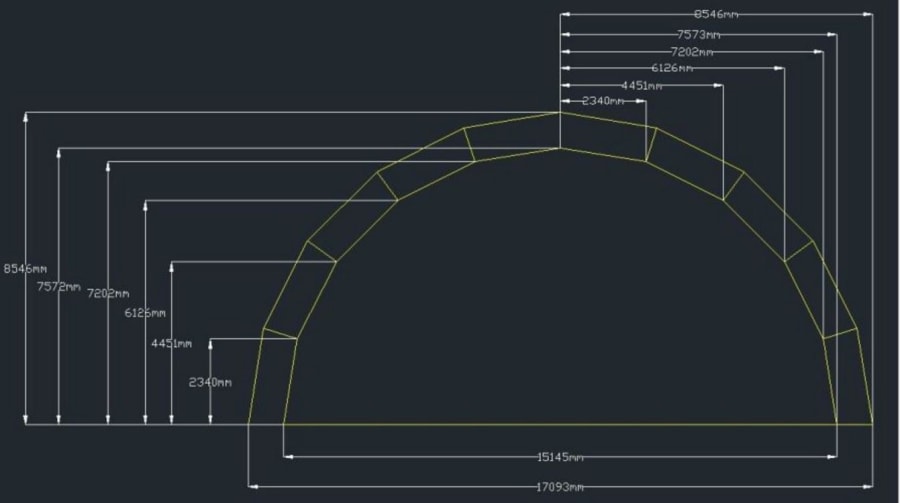
Task: Select the horizontal 2340mm dimension label at top
Action: coord(603,101)
